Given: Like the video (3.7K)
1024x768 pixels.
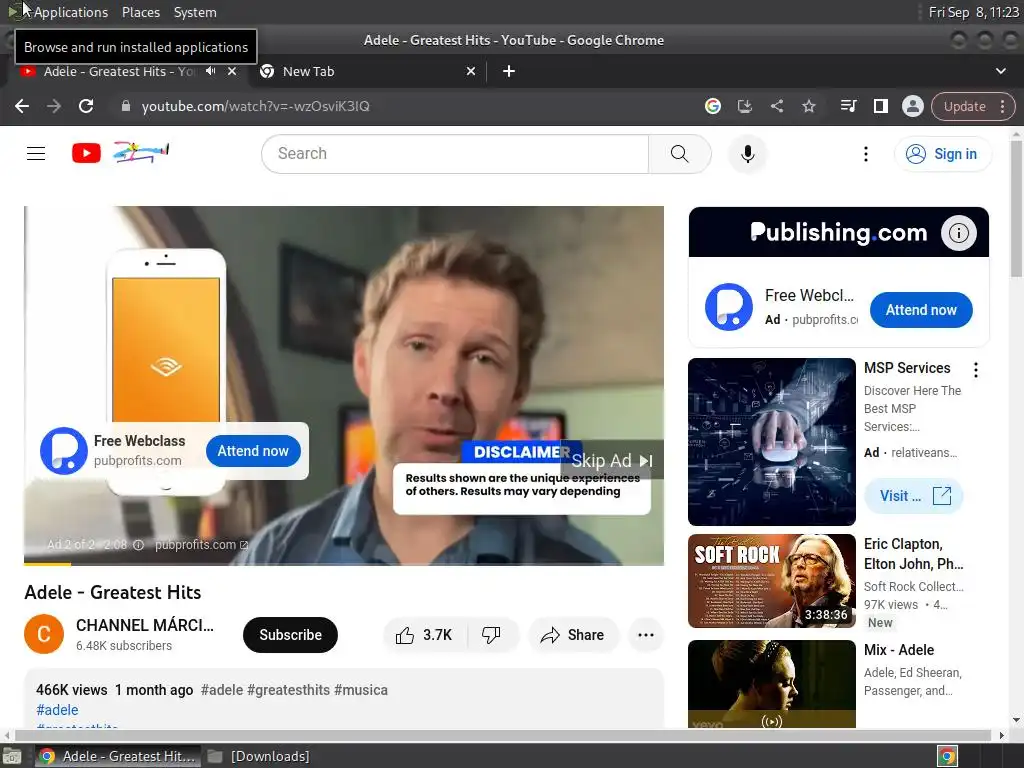Looking at the screenshot, I should click(x=424, y=635).
